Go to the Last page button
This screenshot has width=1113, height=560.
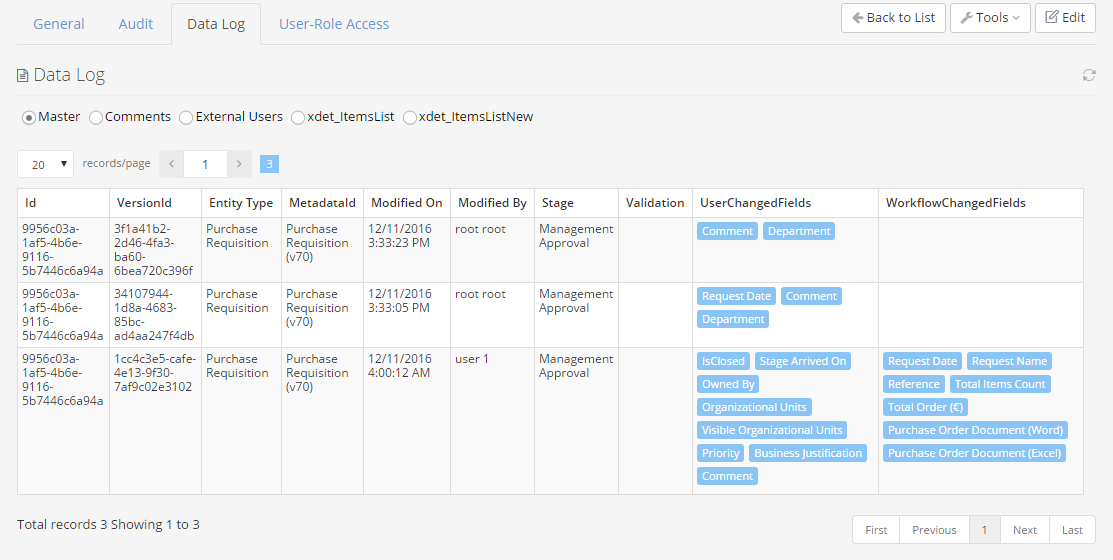[x=1072, y=530]
